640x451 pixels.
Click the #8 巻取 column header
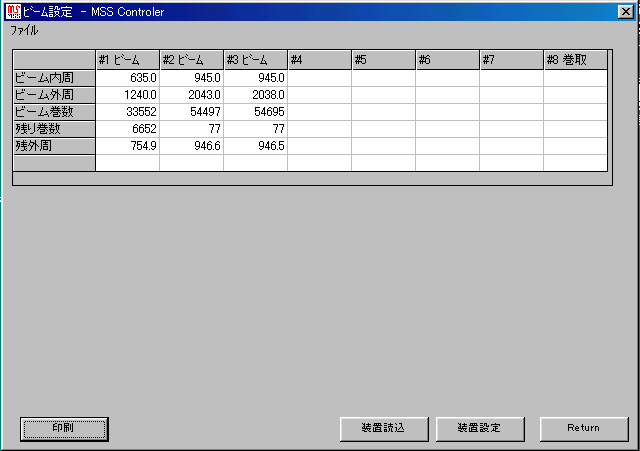(575, 60)
